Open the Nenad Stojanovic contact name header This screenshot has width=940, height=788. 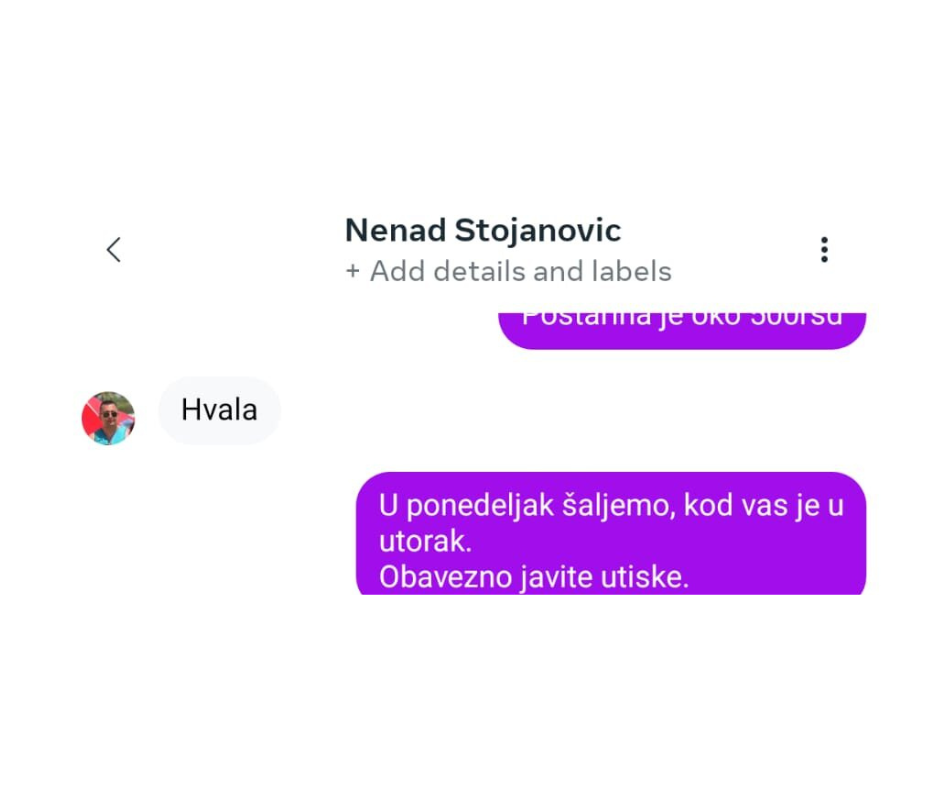click(483, 231)
